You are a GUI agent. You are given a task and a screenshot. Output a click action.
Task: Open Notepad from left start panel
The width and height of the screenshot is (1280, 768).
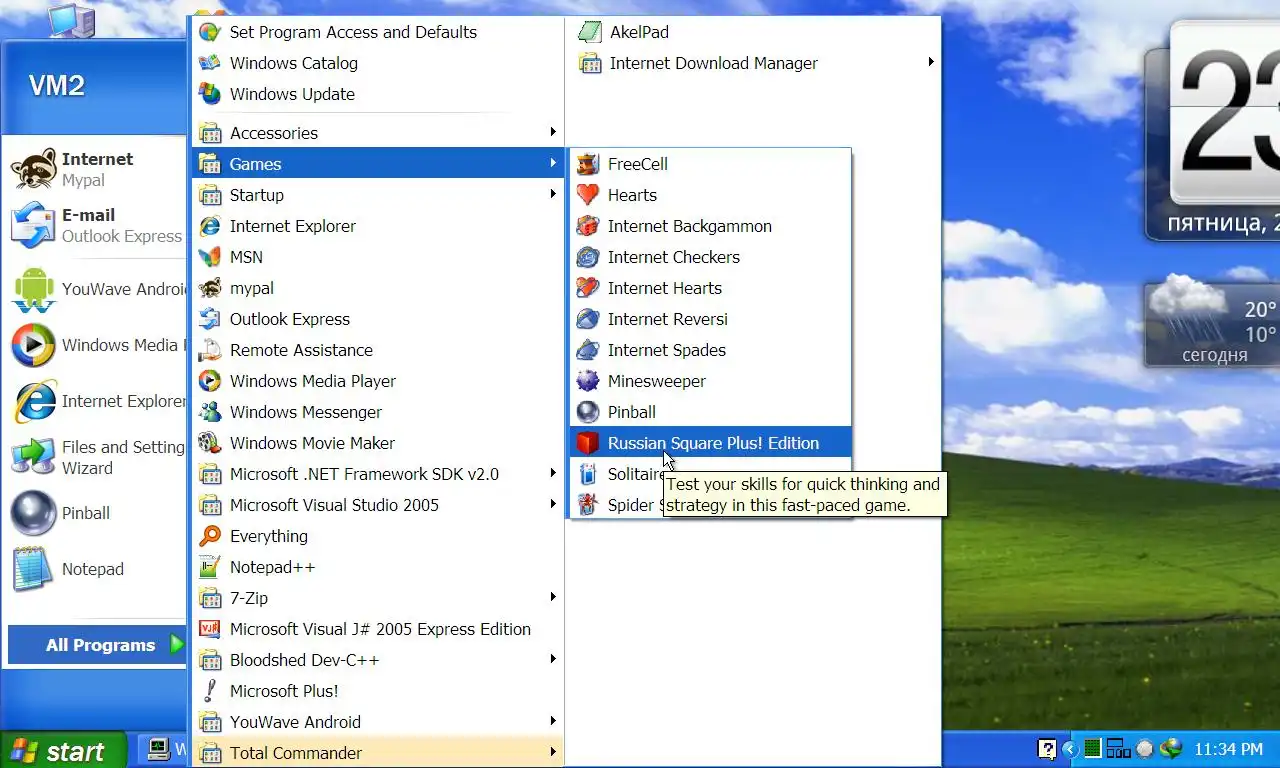[96, 569]
